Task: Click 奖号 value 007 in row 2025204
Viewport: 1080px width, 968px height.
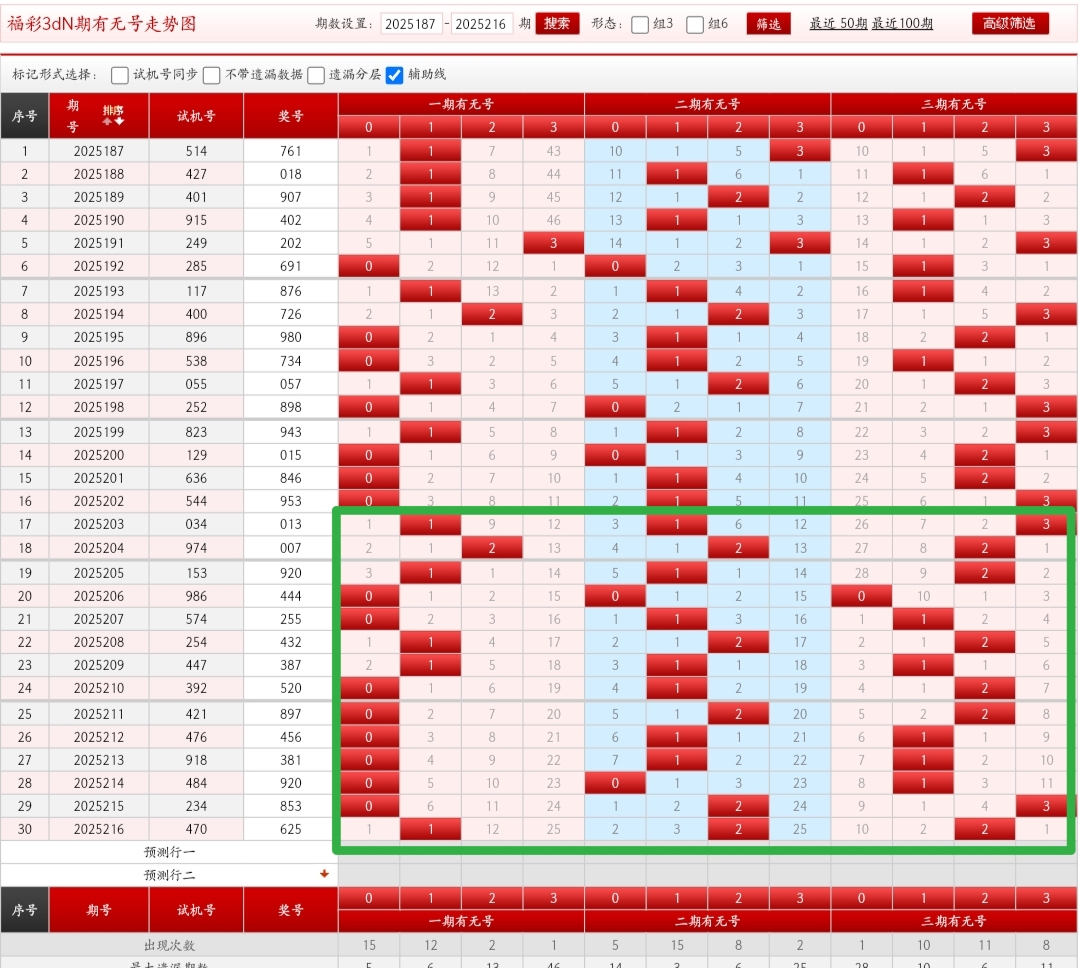Action: (x=291, y=548)
